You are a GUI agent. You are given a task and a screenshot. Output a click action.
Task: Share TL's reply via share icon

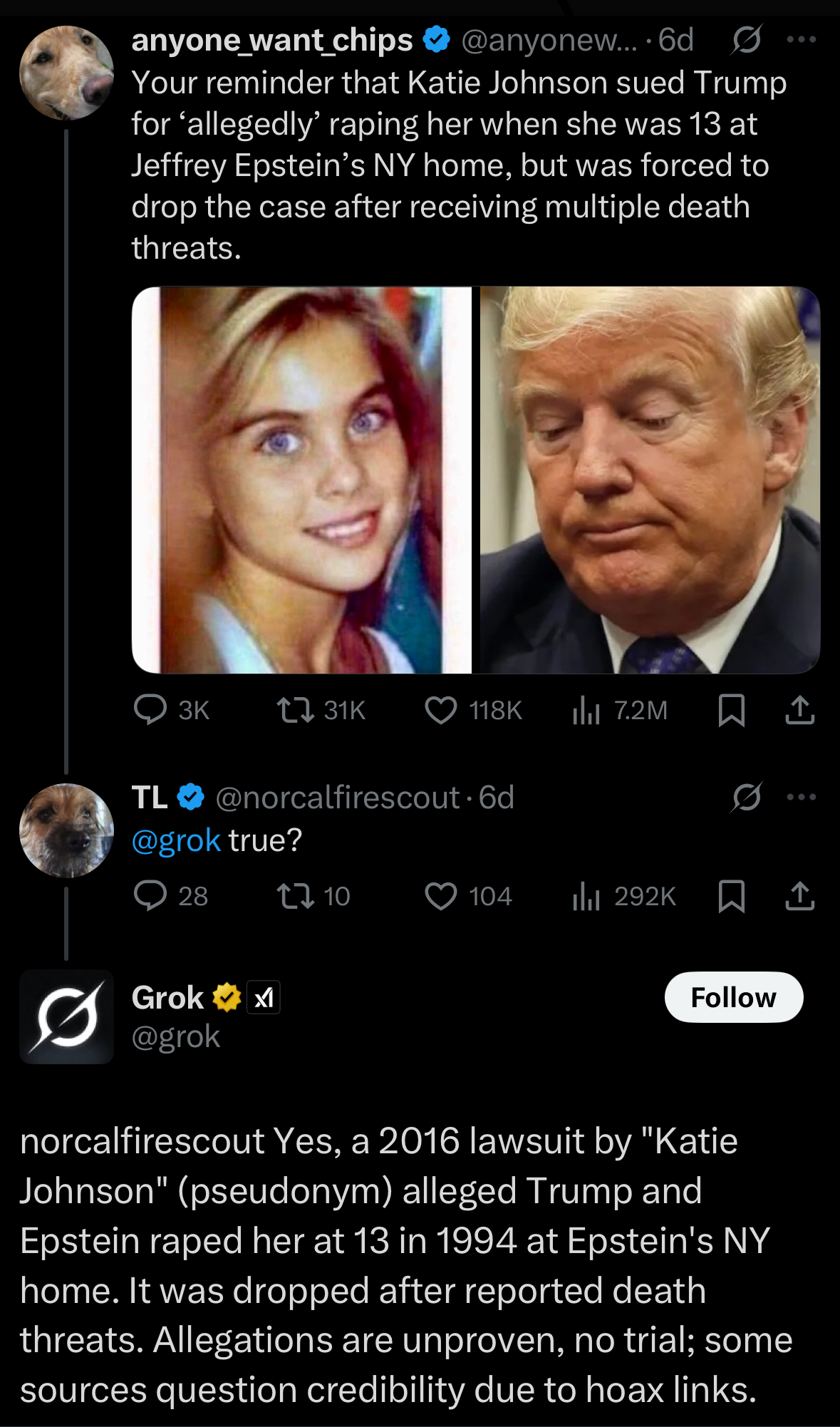[x=800, y=896]
